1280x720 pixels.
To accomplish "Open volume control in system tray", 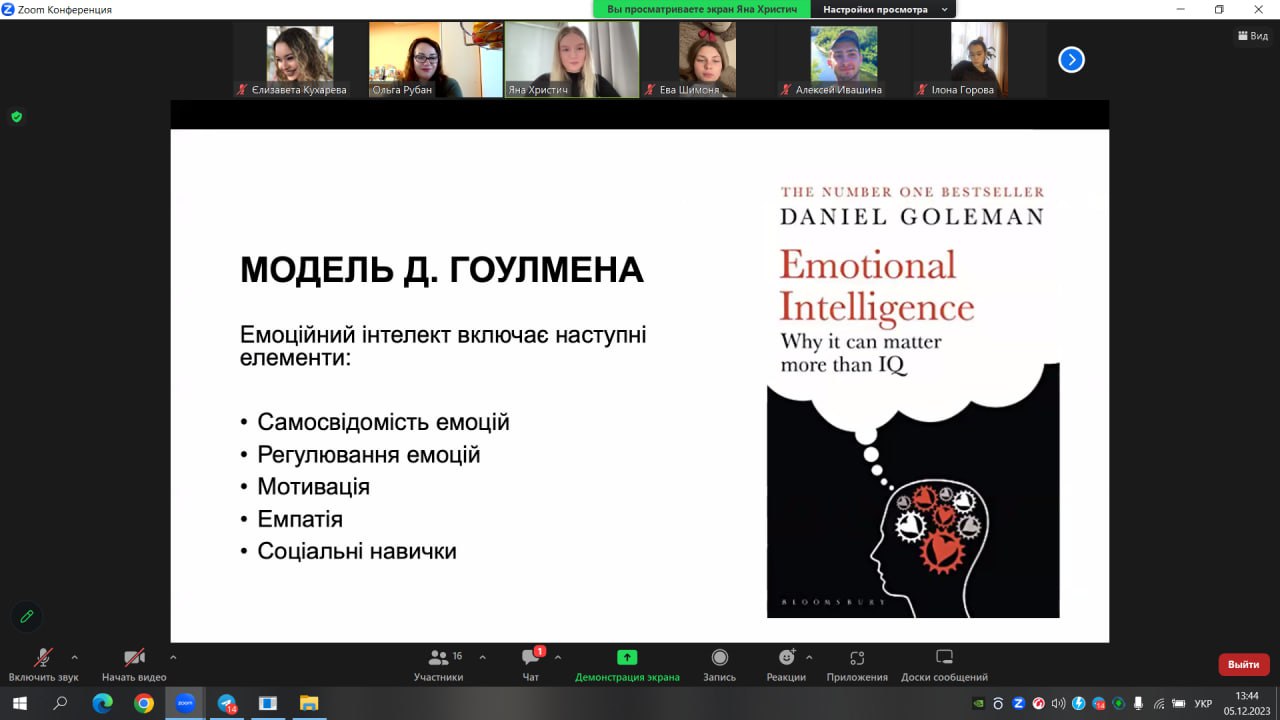I will tap(1058, 703).
